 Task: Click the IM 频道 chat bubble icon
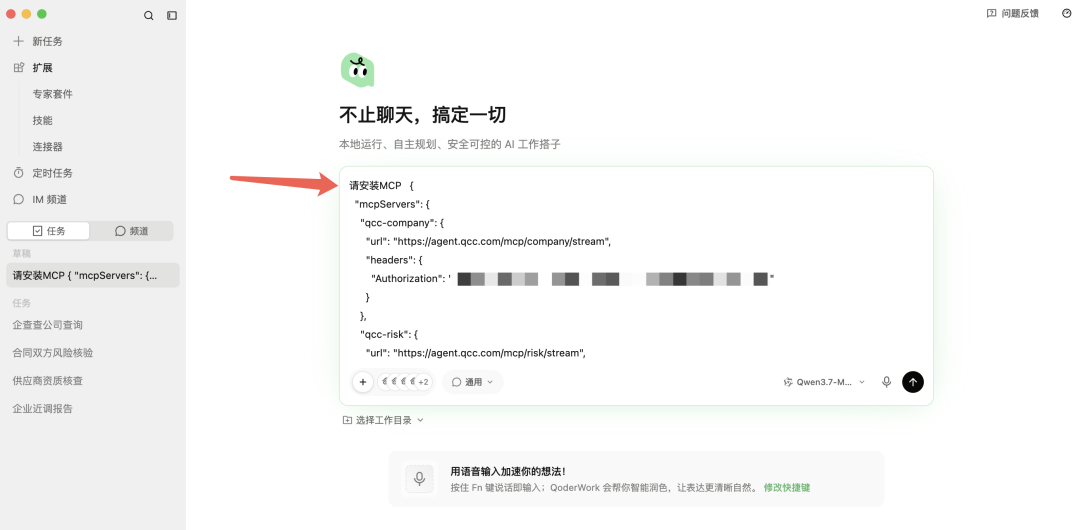point(19,199)
